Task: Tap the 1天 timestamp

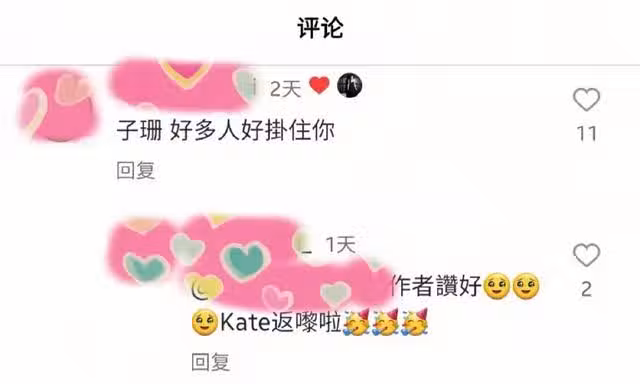Action: (341, 245)
